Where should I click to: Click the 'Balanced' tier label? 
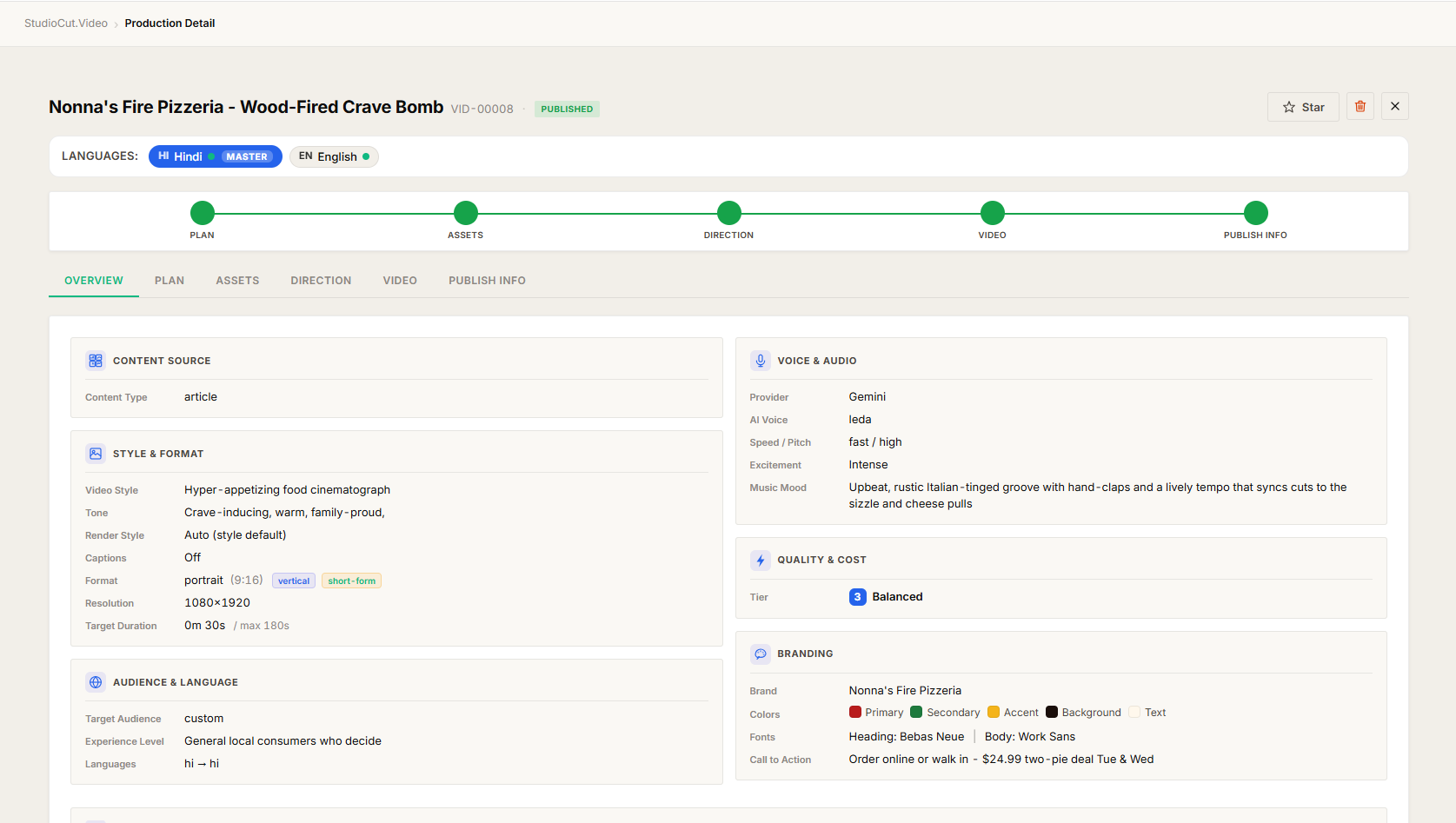pos(897,597)
